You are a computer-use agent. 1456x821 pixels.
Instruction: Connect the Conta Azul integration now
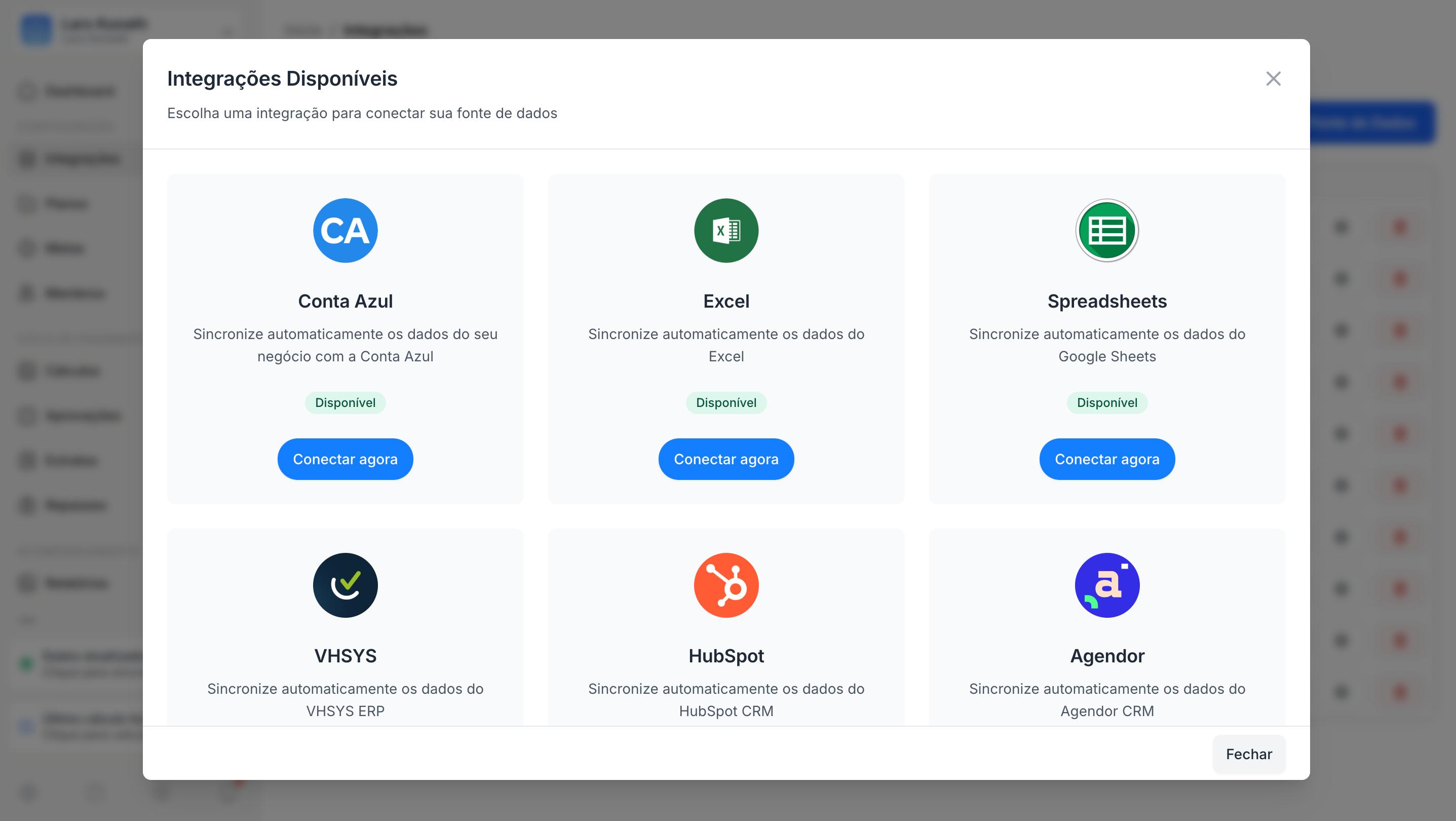(346, 459)
